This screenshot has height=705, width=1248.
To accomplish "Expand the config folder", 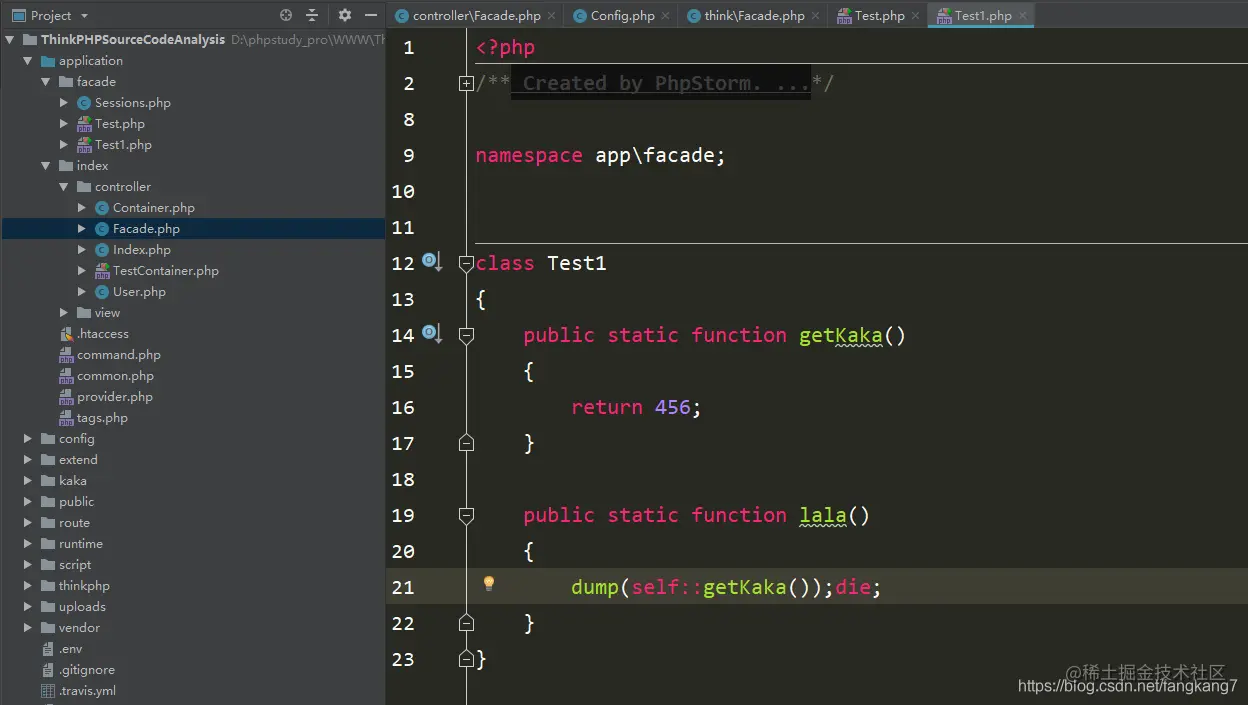I will [x=28, y=439].
